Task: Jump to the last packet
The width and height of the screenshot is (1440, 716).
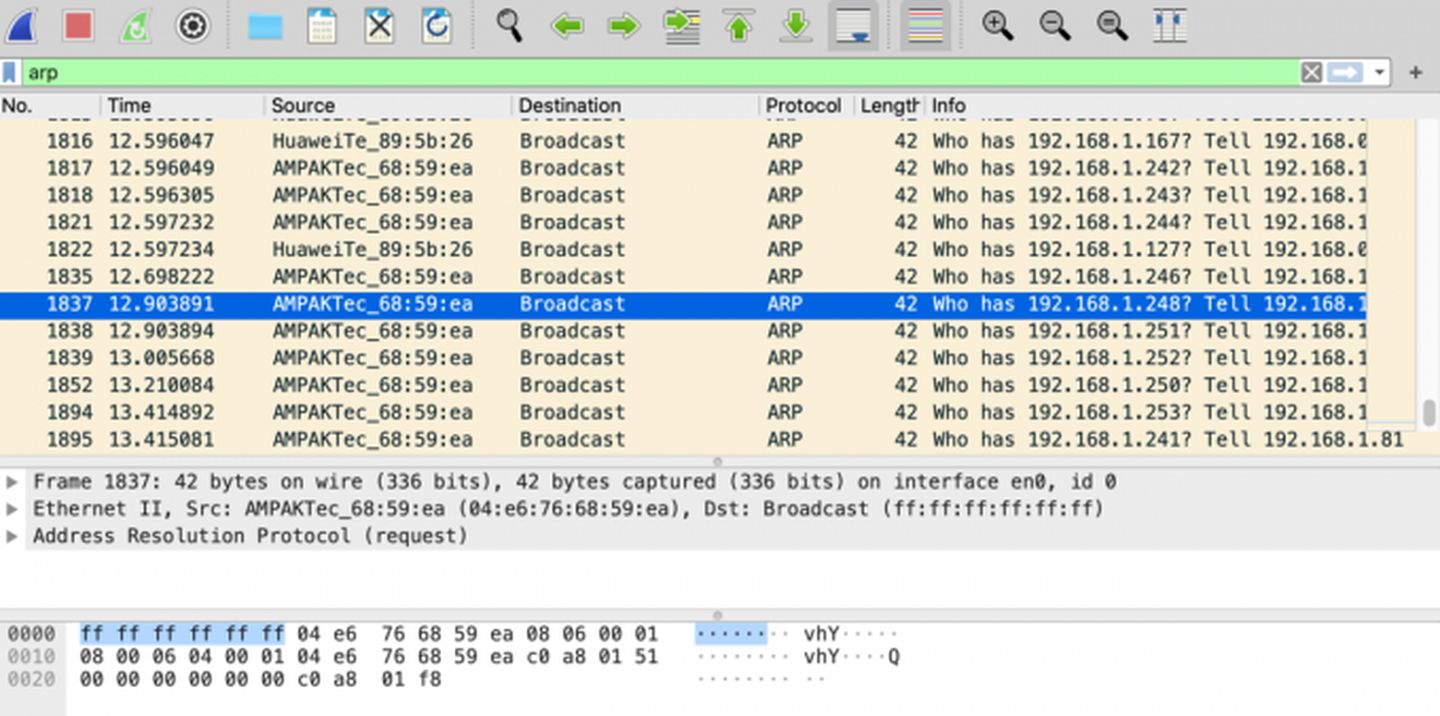Action: point(795,26)
